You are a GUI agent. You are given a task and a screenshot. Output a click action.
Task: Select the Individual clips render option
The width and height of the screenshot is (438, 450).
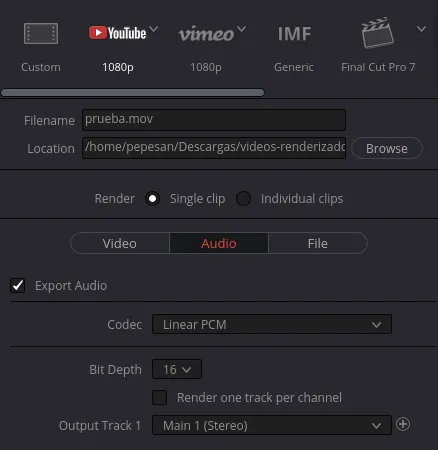243,199
